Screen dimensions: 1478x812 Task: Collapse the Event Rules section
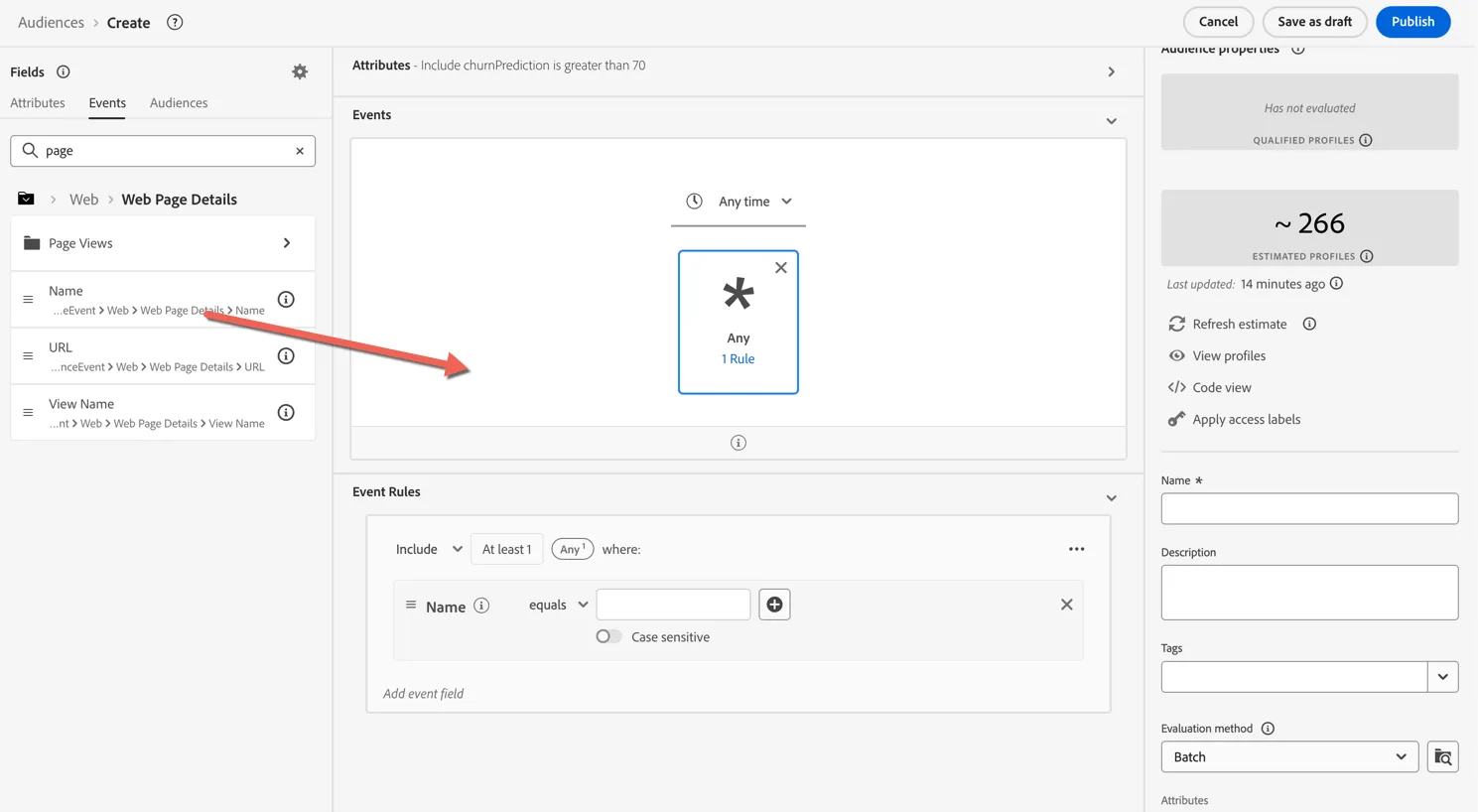(x=1112, y=498)
